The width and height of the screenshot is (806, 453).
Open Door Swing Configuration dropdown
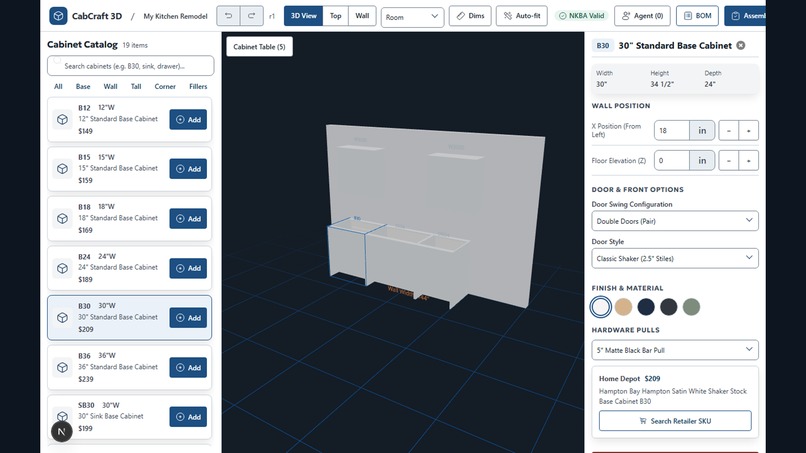point(675,221)
